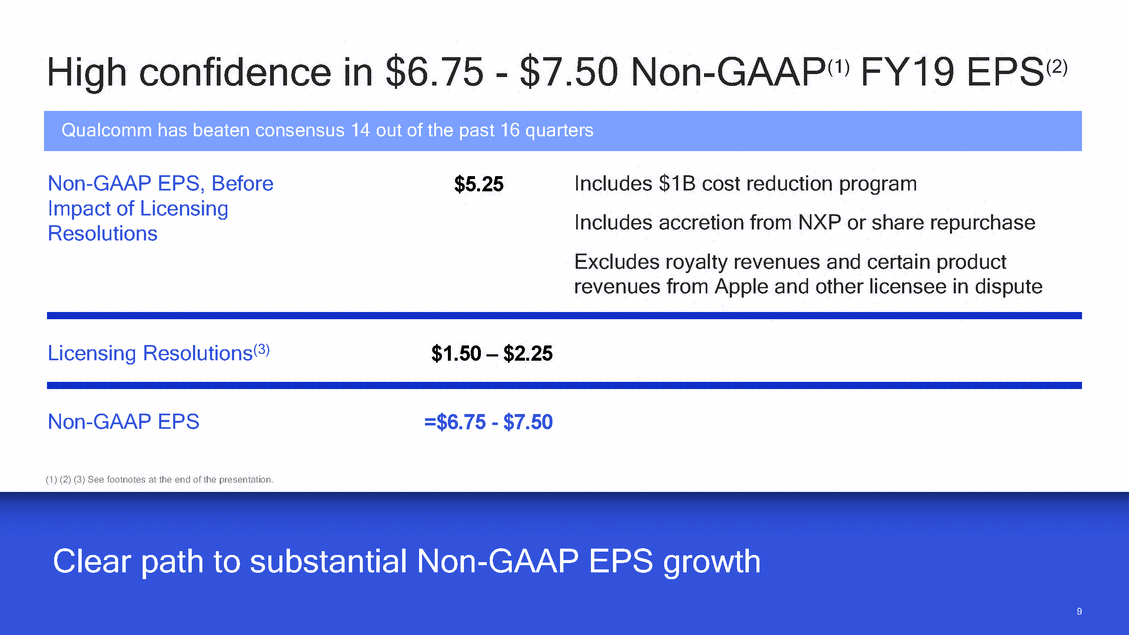The width and height of the screenshot is (1129, 635).
Task: Click the 'Excludes royalty revenues' paragraph
Action: click(808, 274)
